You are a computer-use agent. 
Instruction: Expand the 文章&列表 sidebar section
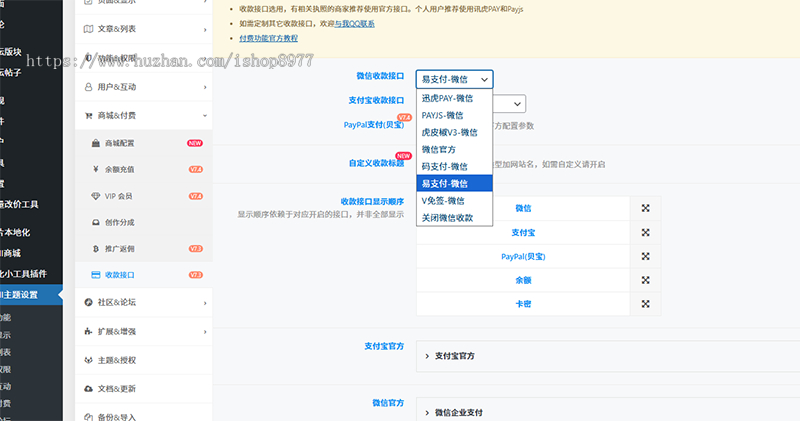pos(143,29)
